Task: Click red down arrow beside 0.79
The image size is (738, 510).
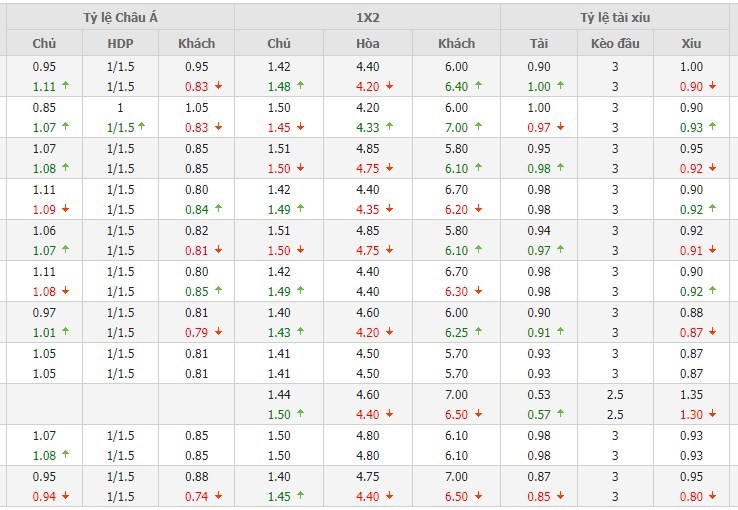Action: 218,332
